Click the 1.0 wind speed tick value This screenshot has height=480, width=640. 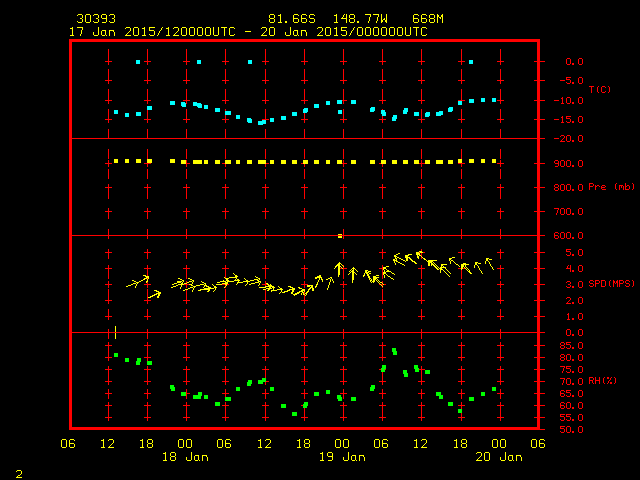click(574, 317)
